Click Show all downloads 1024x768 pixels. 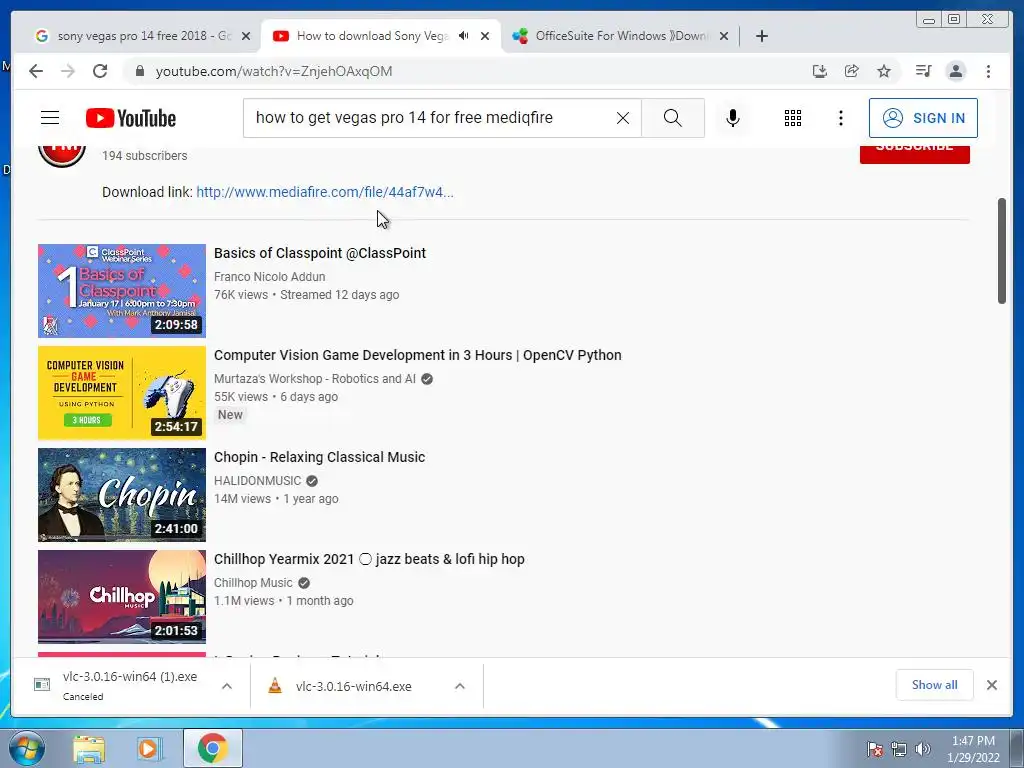[x=935, y=684]
